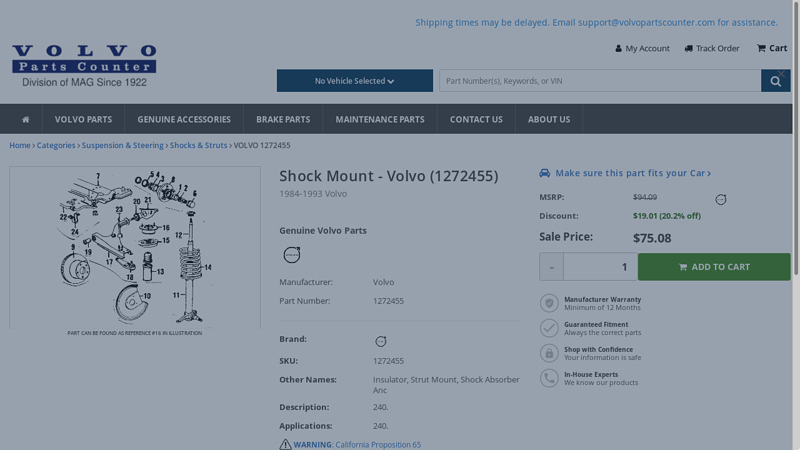
Task: Click the Part Number value 1272455
Action: [388, 301]
